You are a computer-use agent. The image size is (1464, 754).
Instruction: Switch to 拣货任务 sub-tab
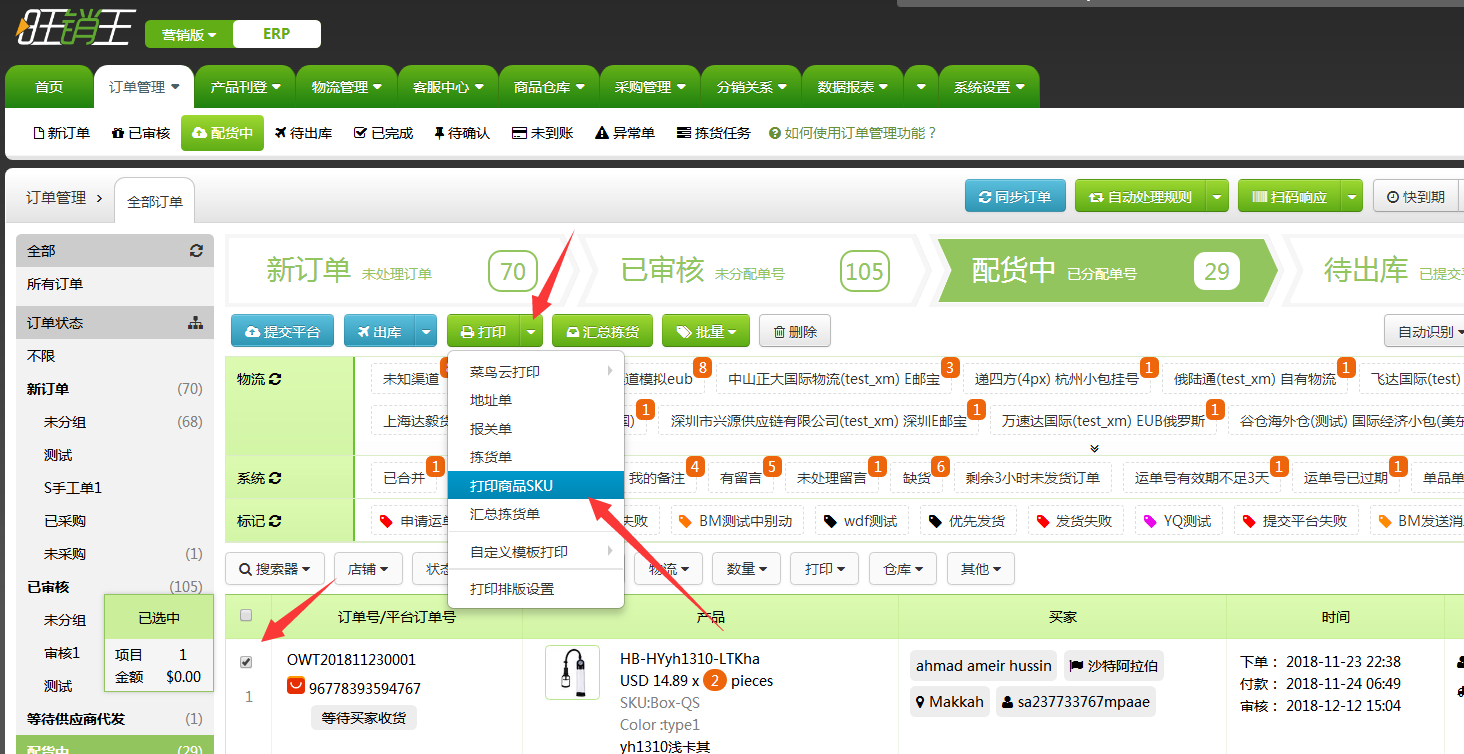(x=714, y=133)
